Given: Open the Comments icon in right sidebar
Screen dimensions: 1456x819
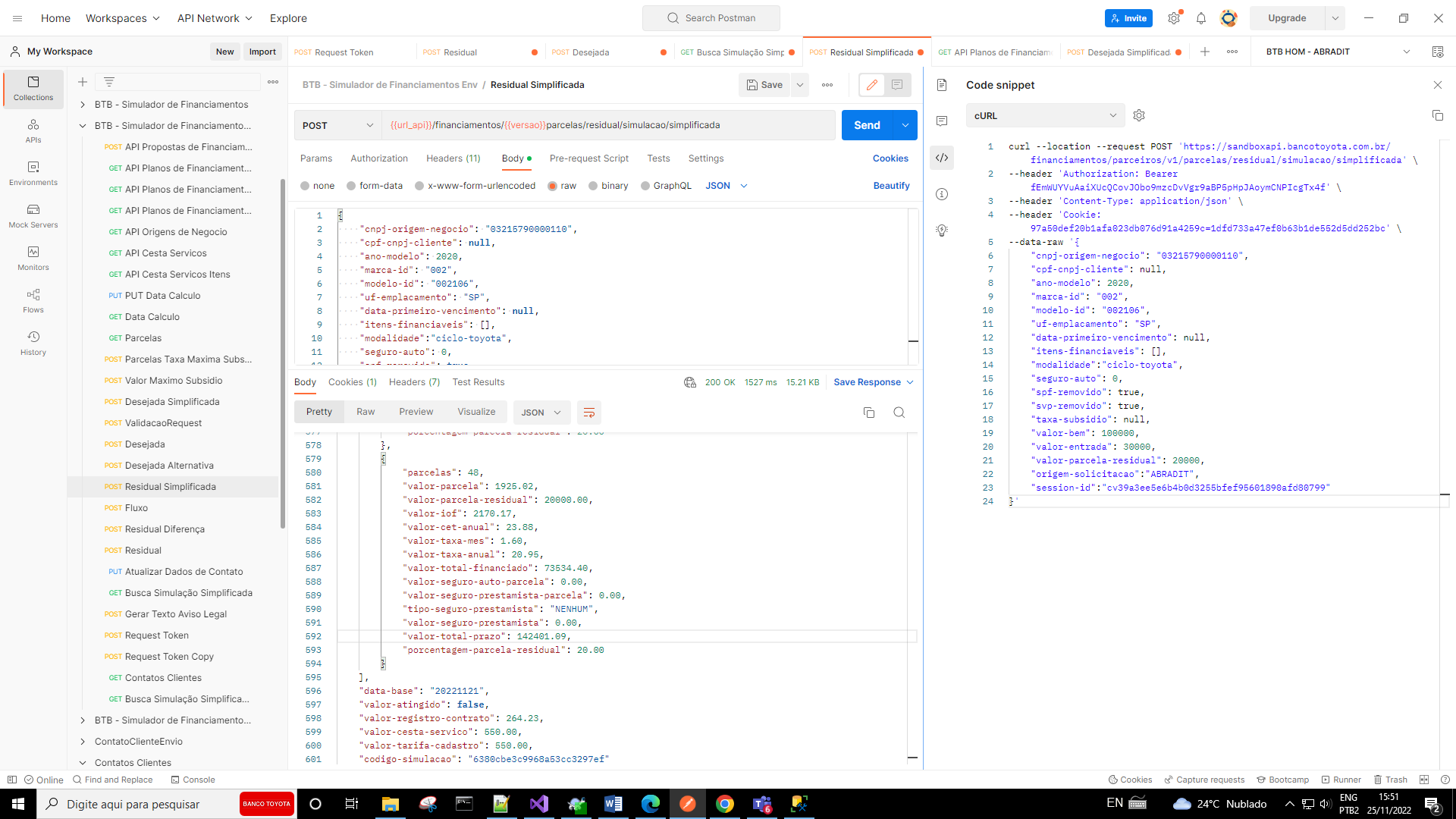Looking at the screenshot, I should [x=942, y=121].
